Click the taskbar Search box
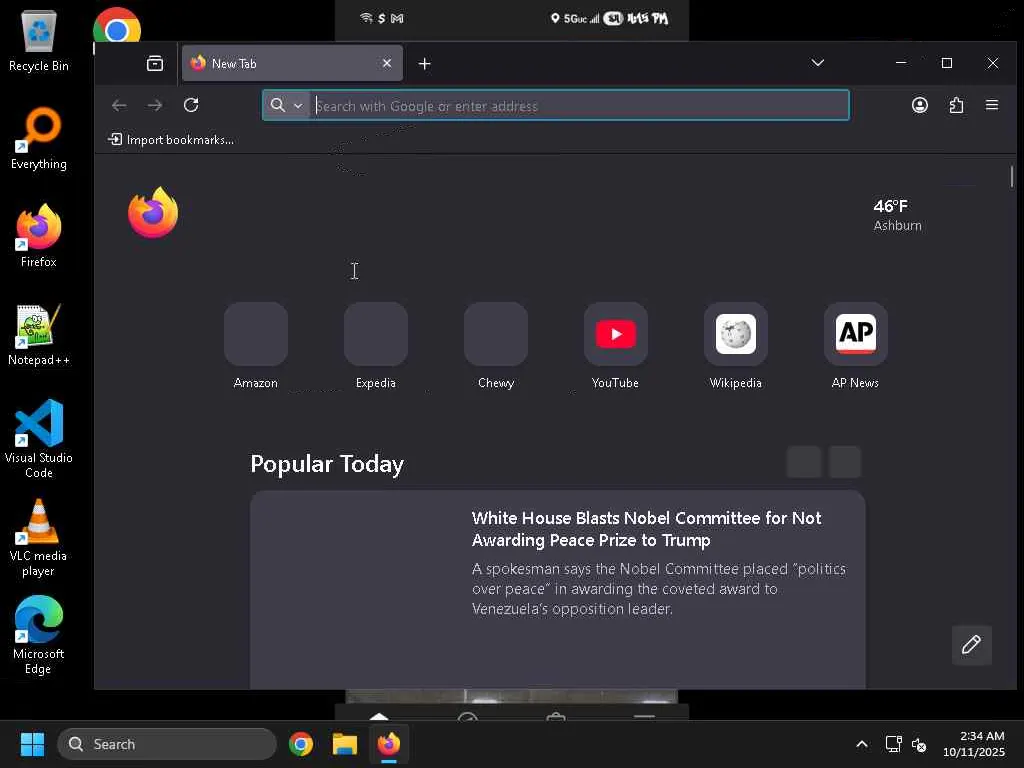The image size is (1024, 768). click(167, 744)
